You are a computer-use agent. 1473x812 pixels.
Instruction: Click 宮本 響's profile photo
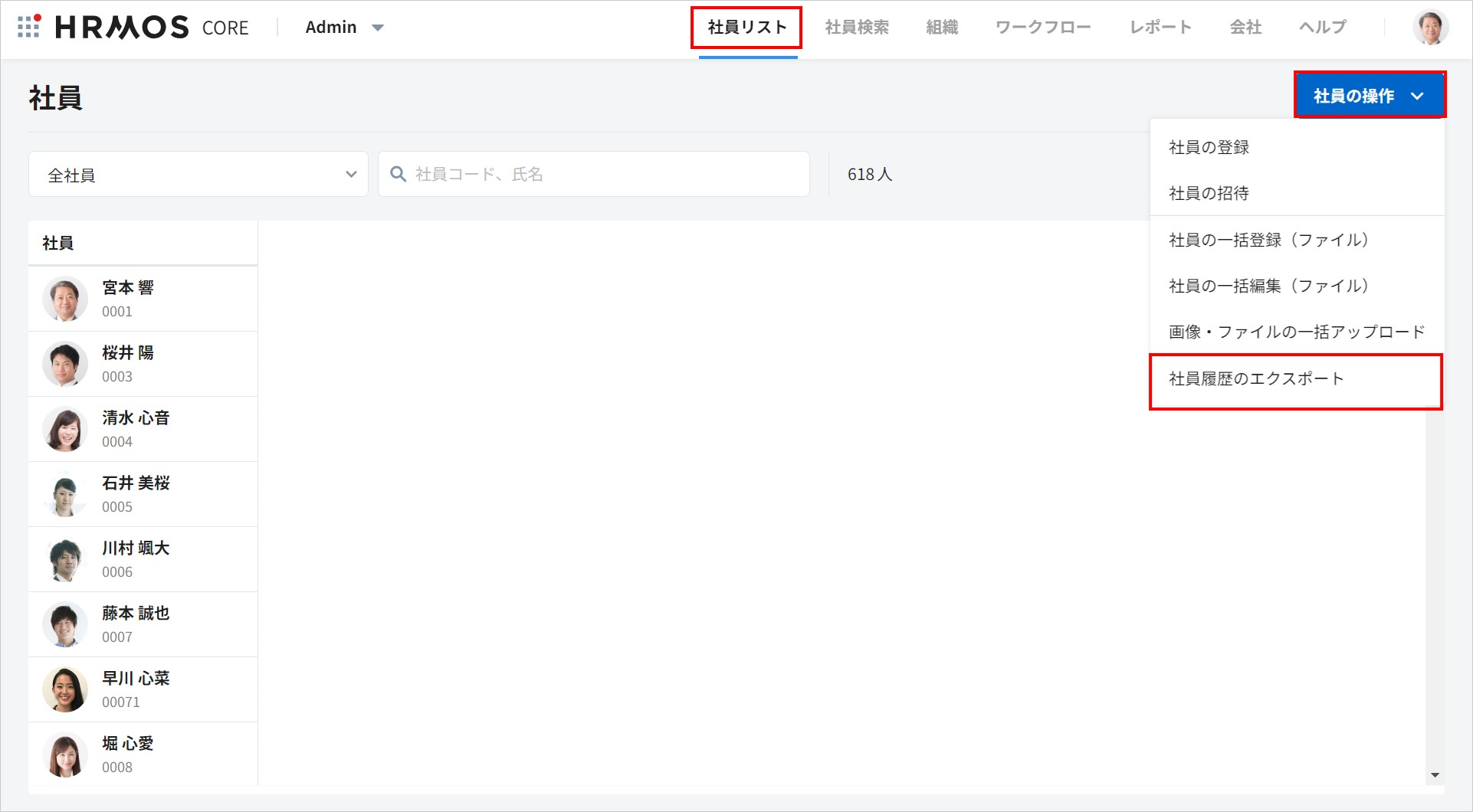(x=65, y=299)
